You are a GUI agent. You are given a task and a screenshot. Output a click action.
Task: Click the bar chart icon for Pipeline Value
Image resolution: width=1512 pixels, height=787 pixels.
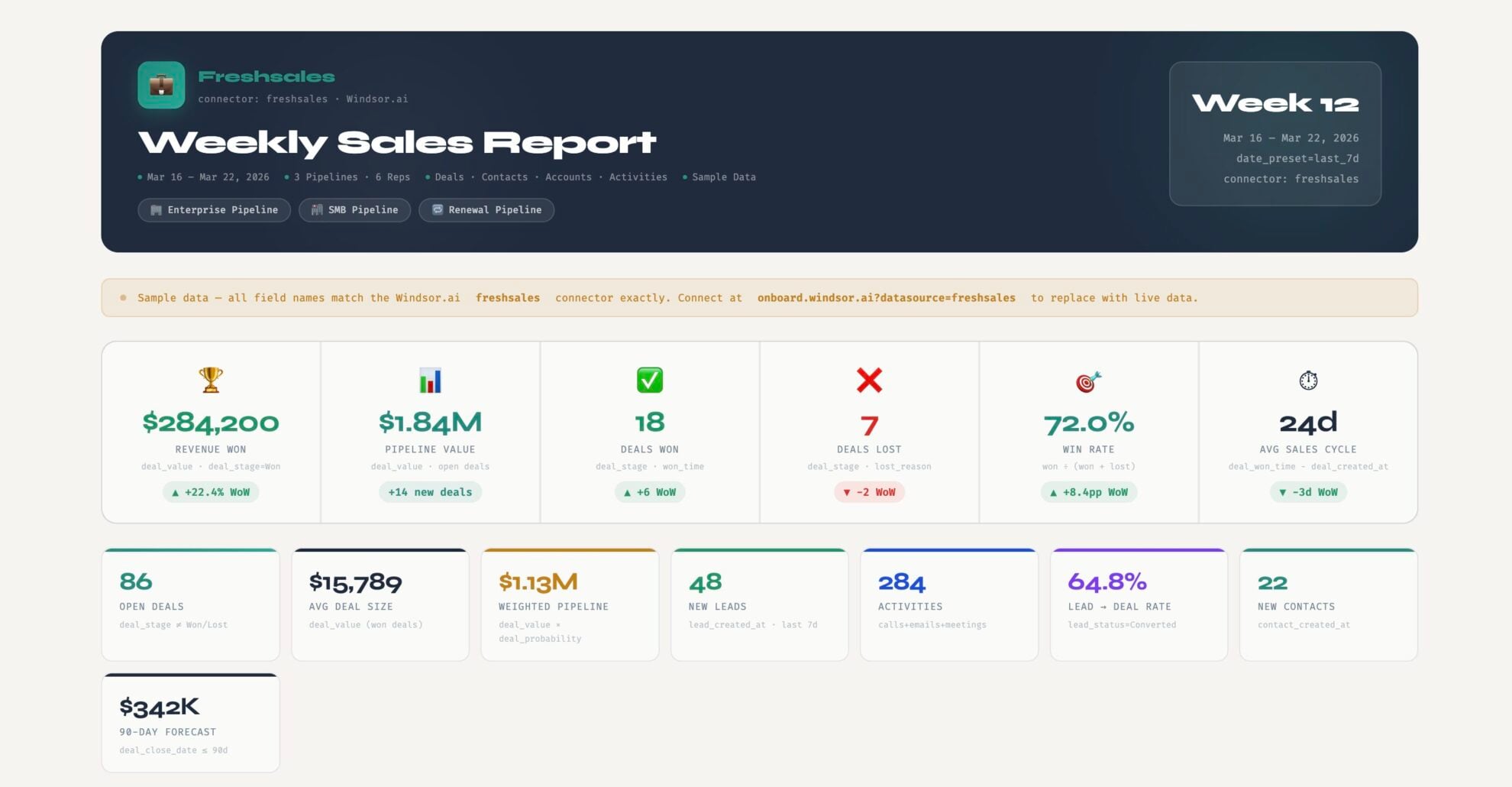431,380
